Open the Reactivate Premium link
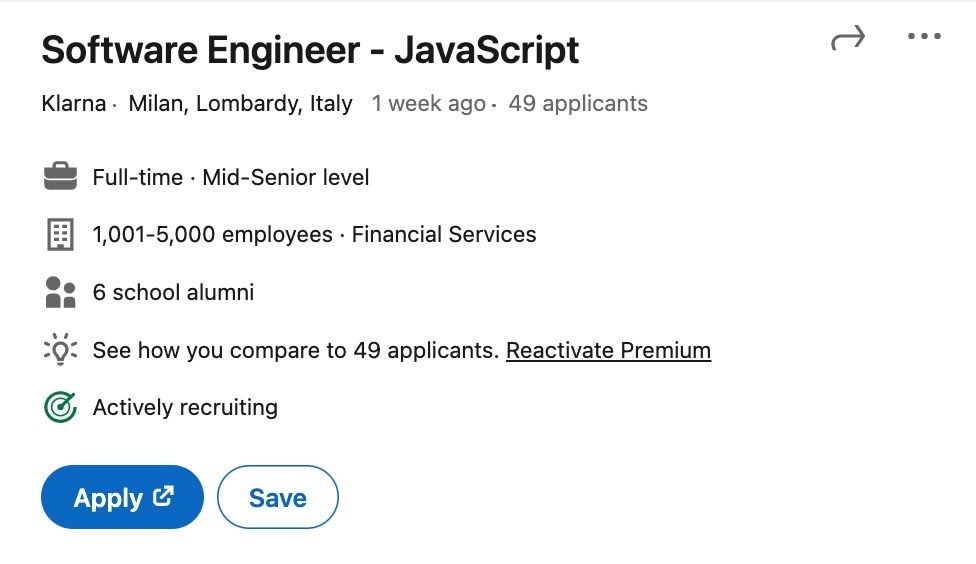 point(608,350)
